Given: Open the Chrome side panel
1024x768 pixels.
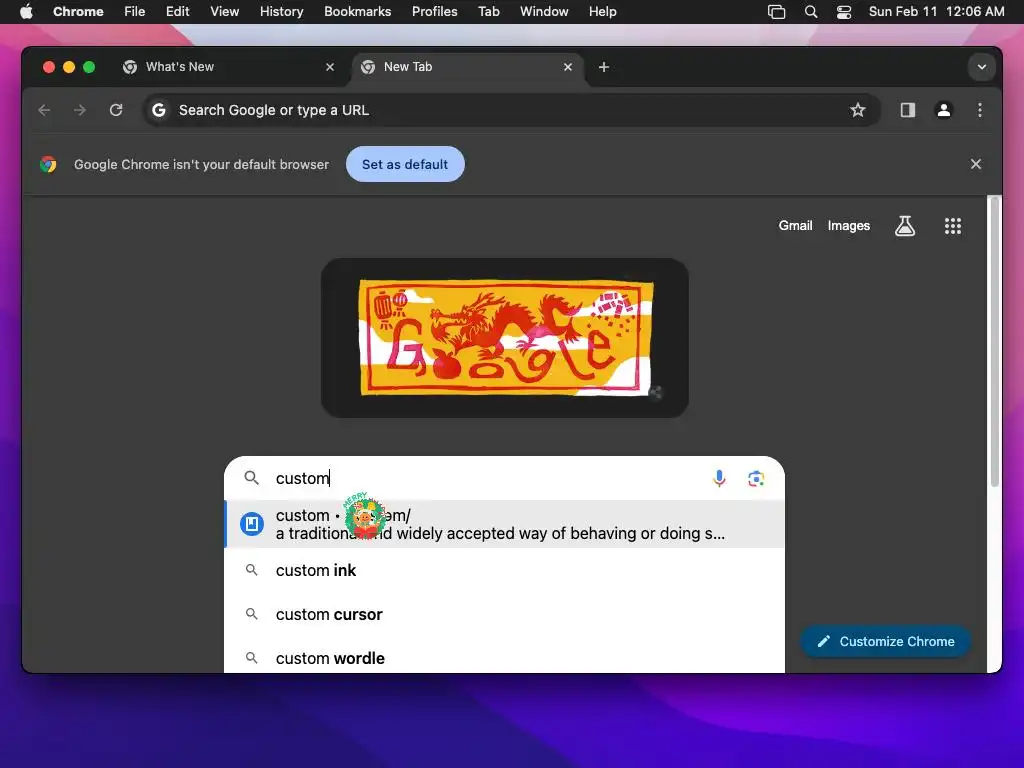Looking at the screenshot, I should (x=908, y=110).
